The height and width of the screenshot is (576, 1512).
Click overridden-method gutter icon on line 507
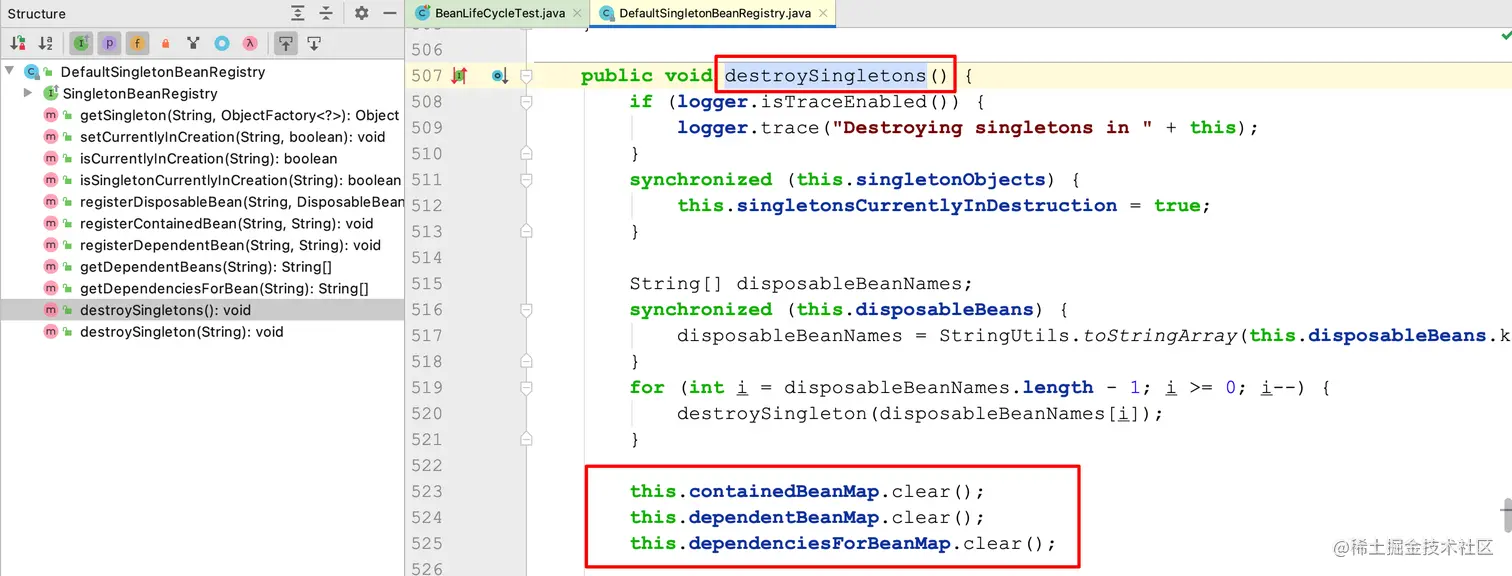[500, 76]
